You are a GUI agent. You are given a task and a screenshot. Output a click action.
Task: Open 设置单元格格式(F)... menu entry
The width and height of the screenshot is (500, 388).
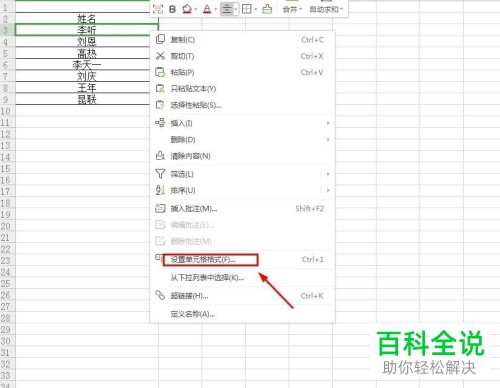click(x=242, y=259)
